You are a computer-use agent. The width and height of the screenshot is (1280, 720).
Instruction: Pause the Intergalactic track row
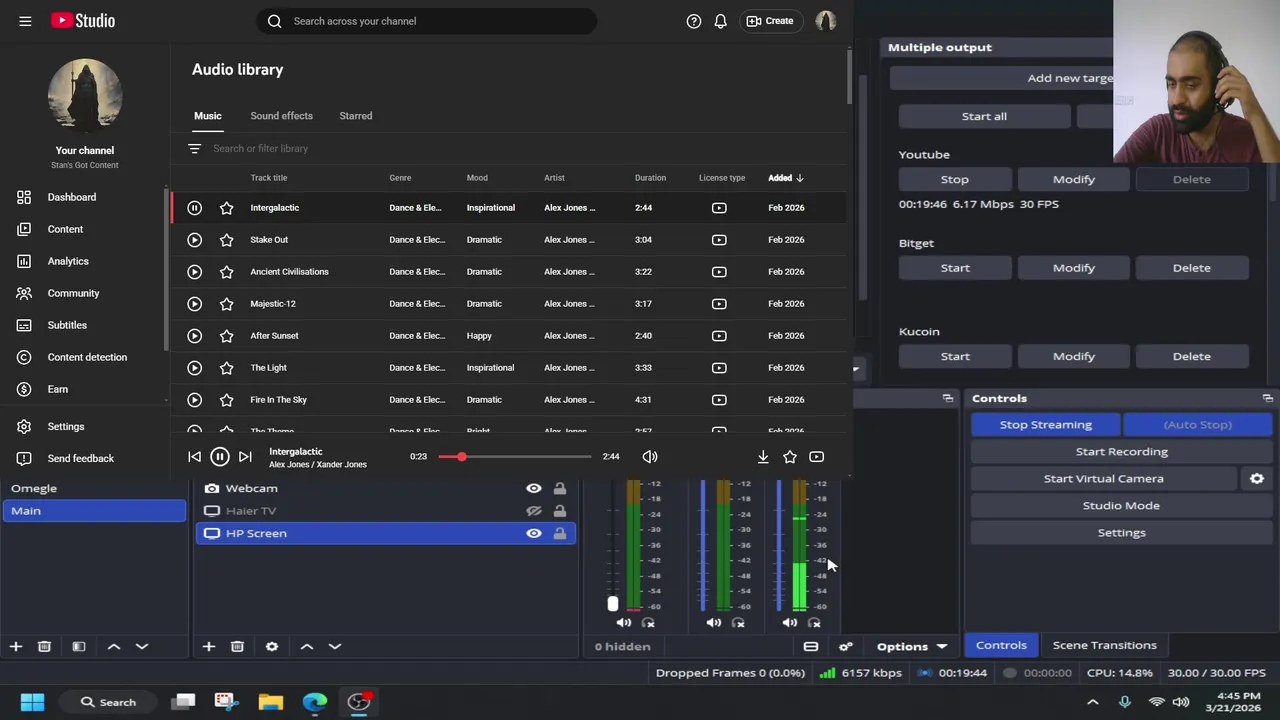[195, 208]
